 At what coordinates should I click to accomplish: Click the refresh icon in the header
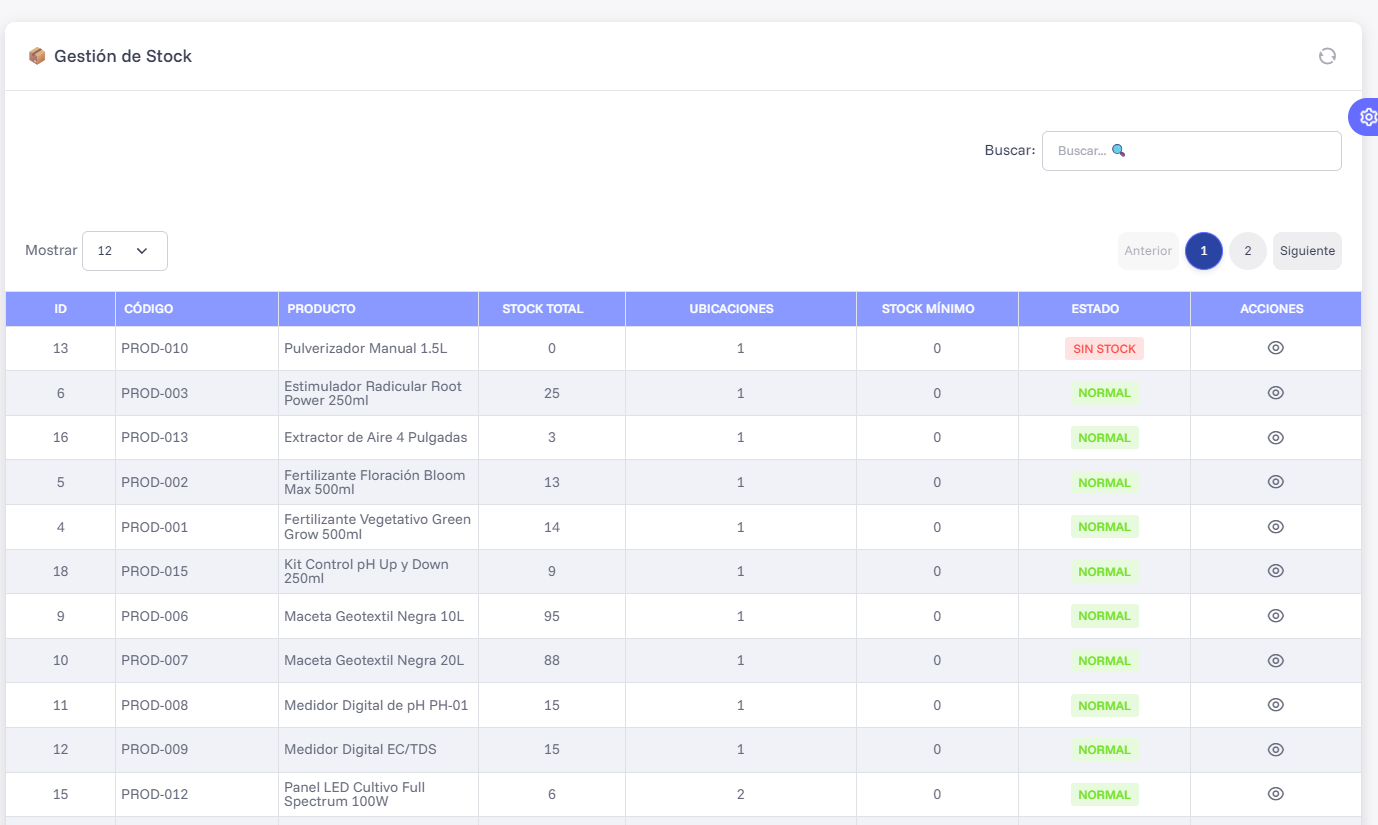point(1327,56)
